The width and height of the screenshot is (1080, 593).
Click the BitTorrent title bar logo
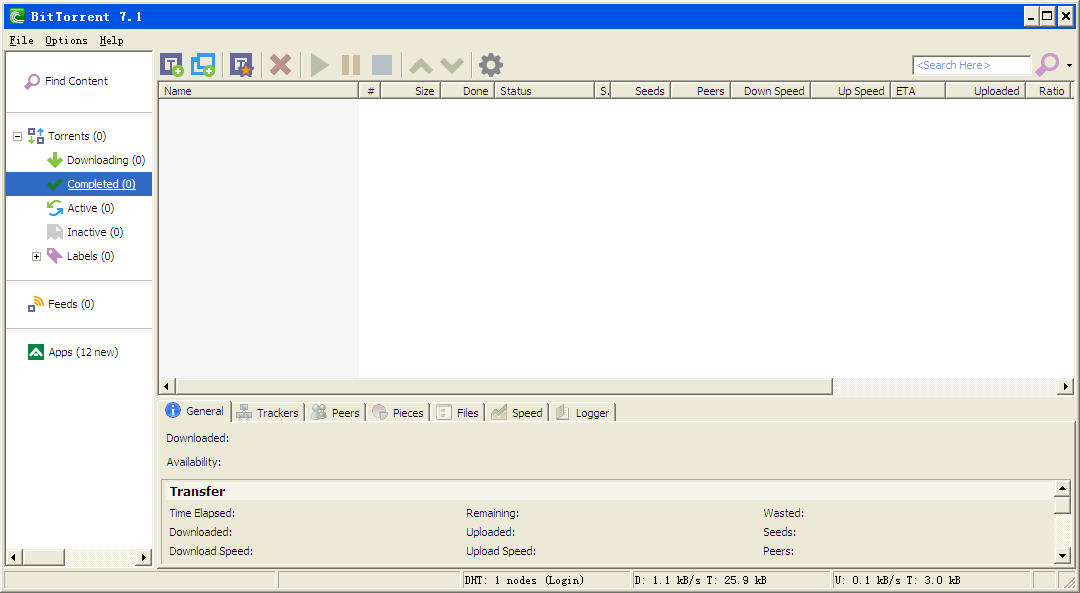[17, 17]
